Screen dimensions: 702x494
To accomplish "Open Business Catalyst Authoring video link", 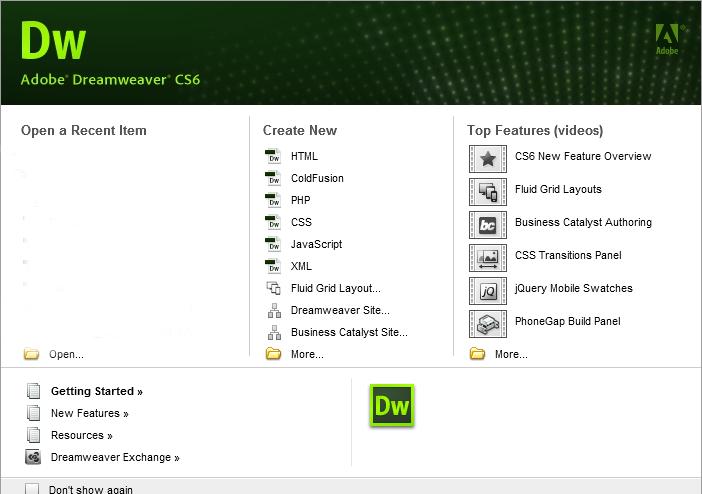I will pyautogui.click(x=583, y=222).
